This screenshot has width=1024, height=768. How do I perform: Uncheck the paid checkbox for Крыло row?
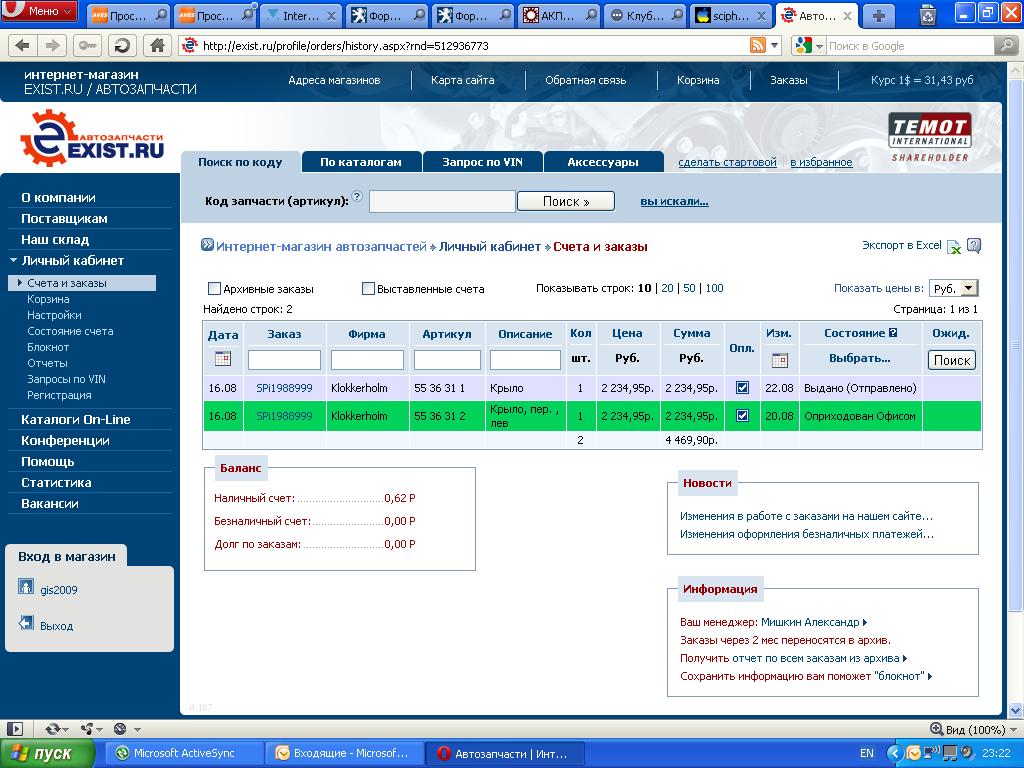point(742,388)
